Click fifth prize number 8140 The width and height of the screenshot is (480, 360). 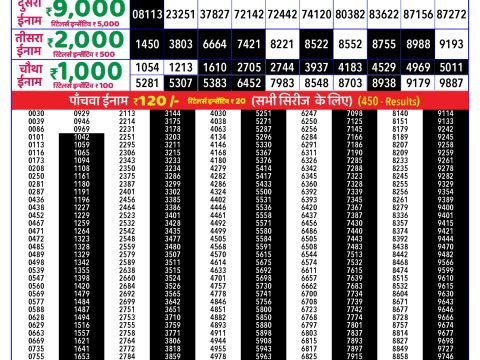coord(400,114)
